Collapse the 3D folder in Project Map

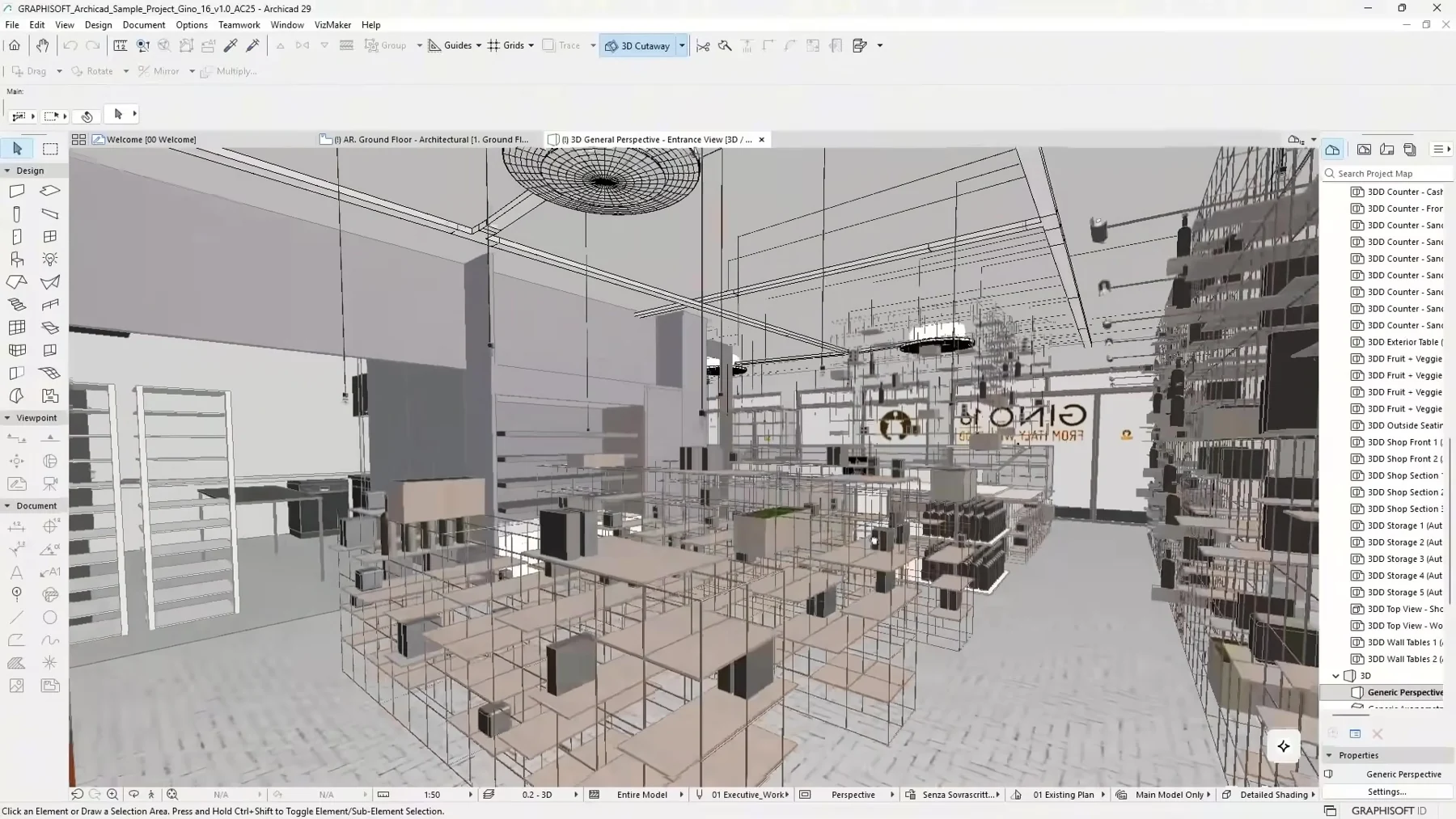[1335, 676]
